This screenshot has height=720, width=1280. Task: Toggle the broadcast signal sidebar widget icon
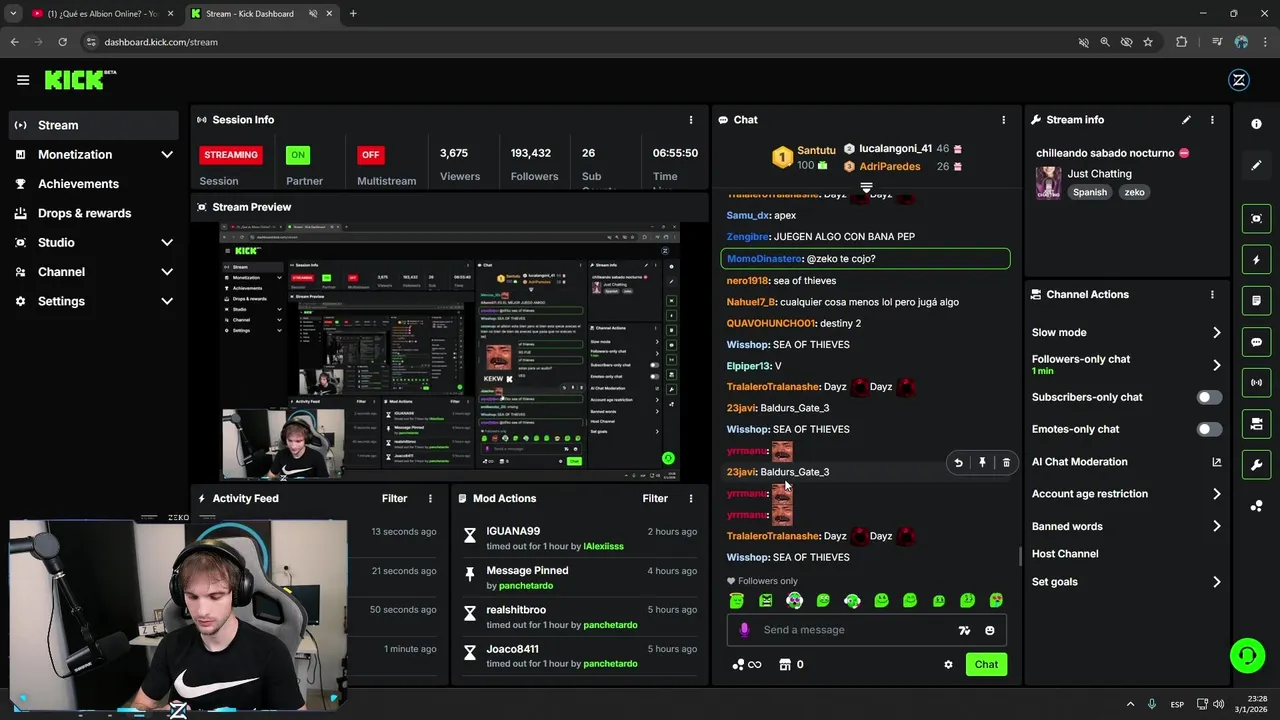[x=1256, y=383]
